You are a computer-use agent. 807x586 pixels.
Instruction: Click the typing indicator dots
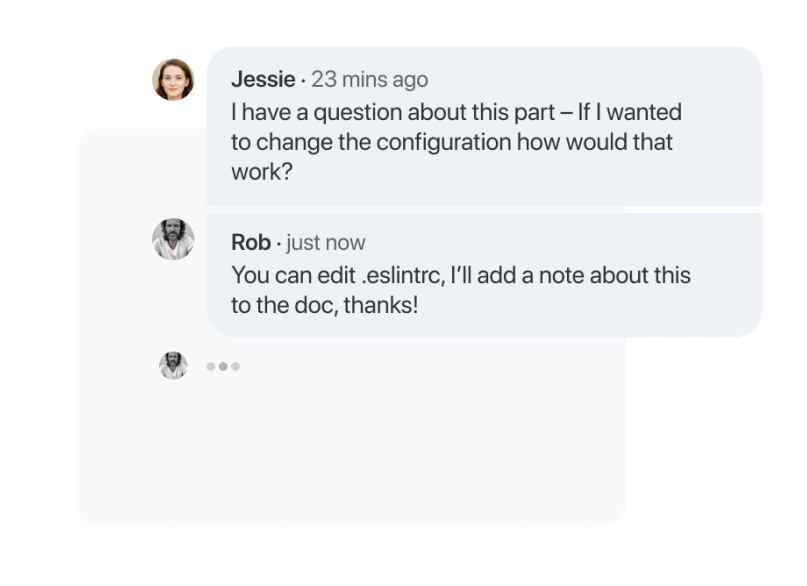click(x=223, y=366)
